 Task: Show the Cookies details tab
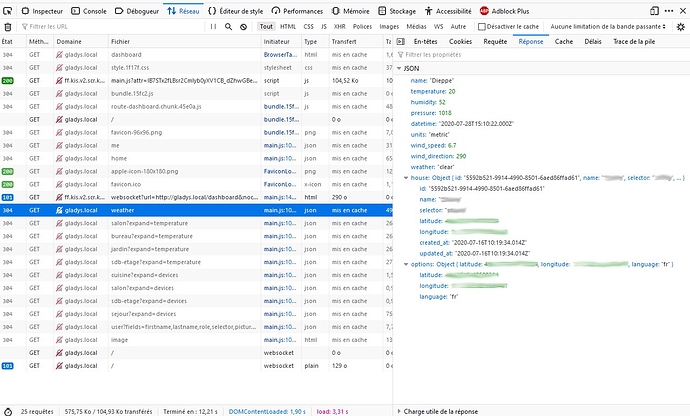460,41
